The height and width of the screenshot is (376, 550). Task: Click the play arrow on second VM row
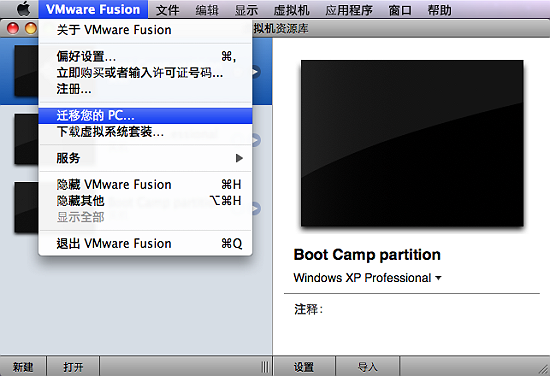coord(256,140)
